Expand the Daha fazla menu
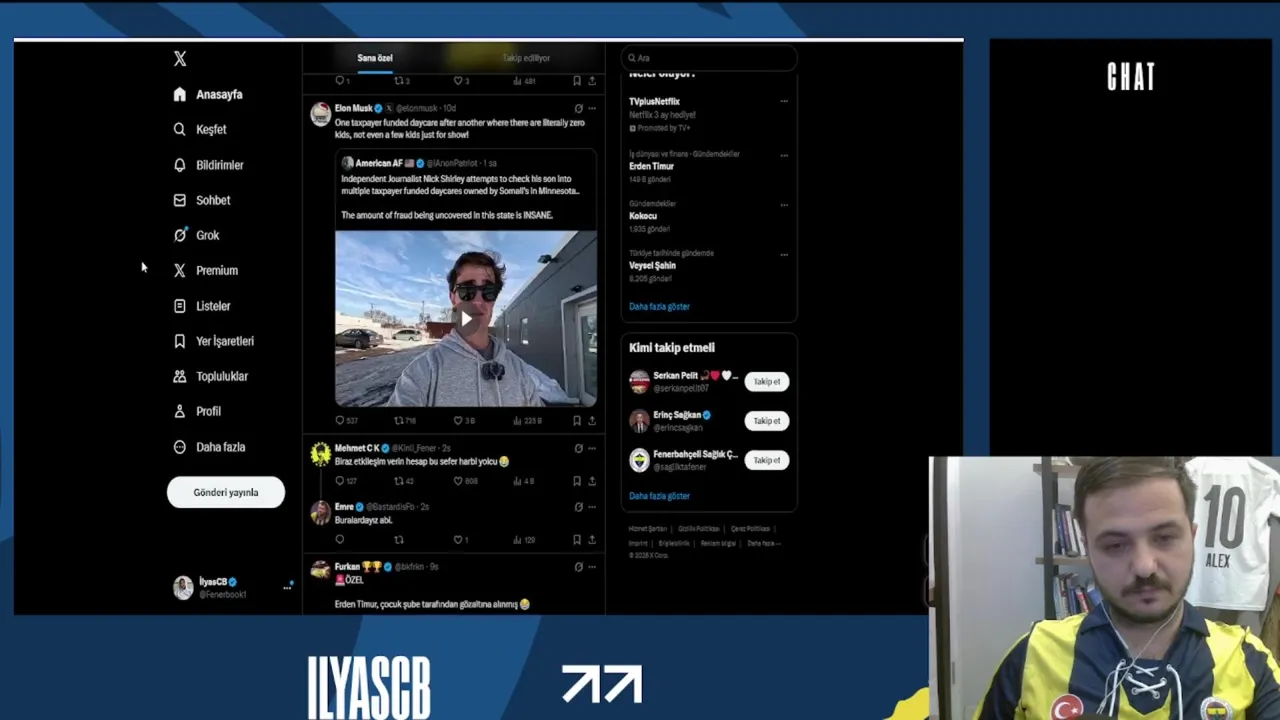Screen dimensions: 1280x720 209,447
